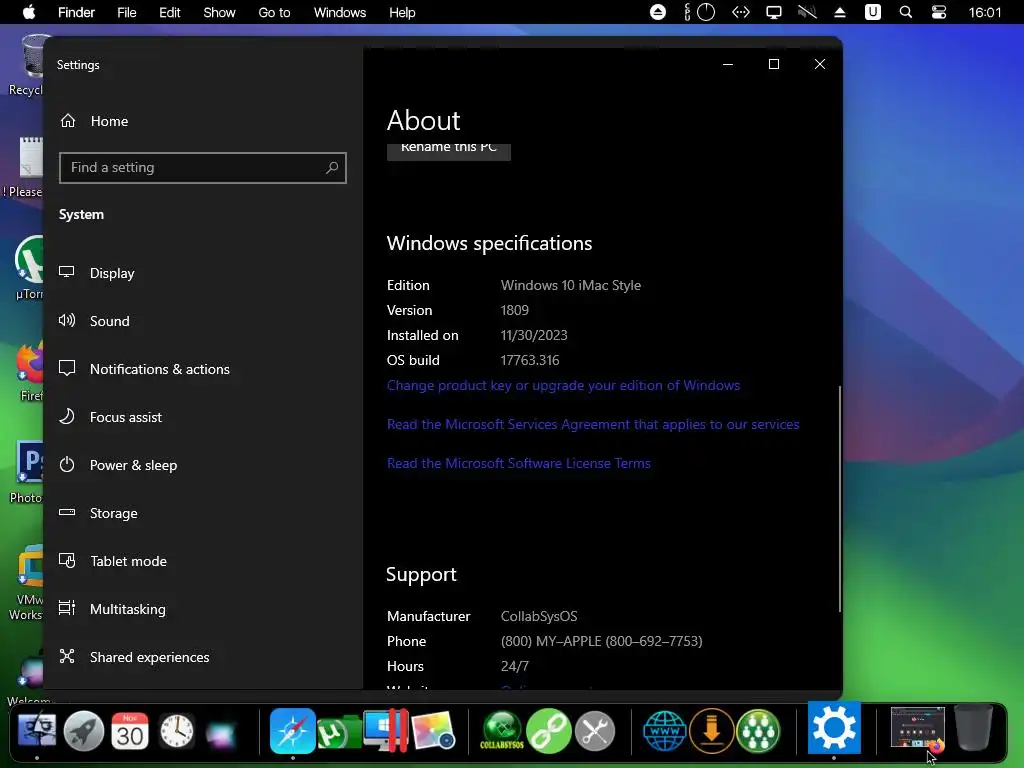Image resolution: width=1024 pixels, height=768 pixels.
Task: Open the CollabSysOS icon in dock
Action: [502, 731]
